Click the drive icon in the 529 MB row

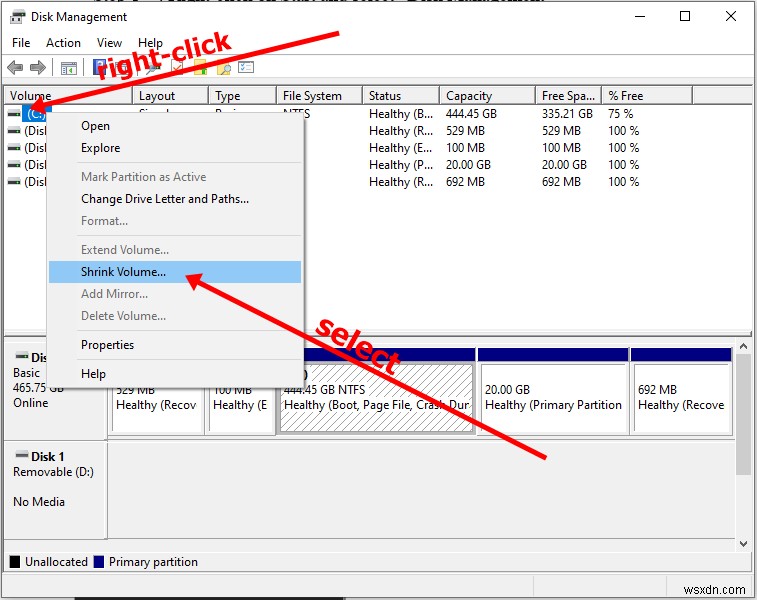pyautogui.click(x=14, y=131)
